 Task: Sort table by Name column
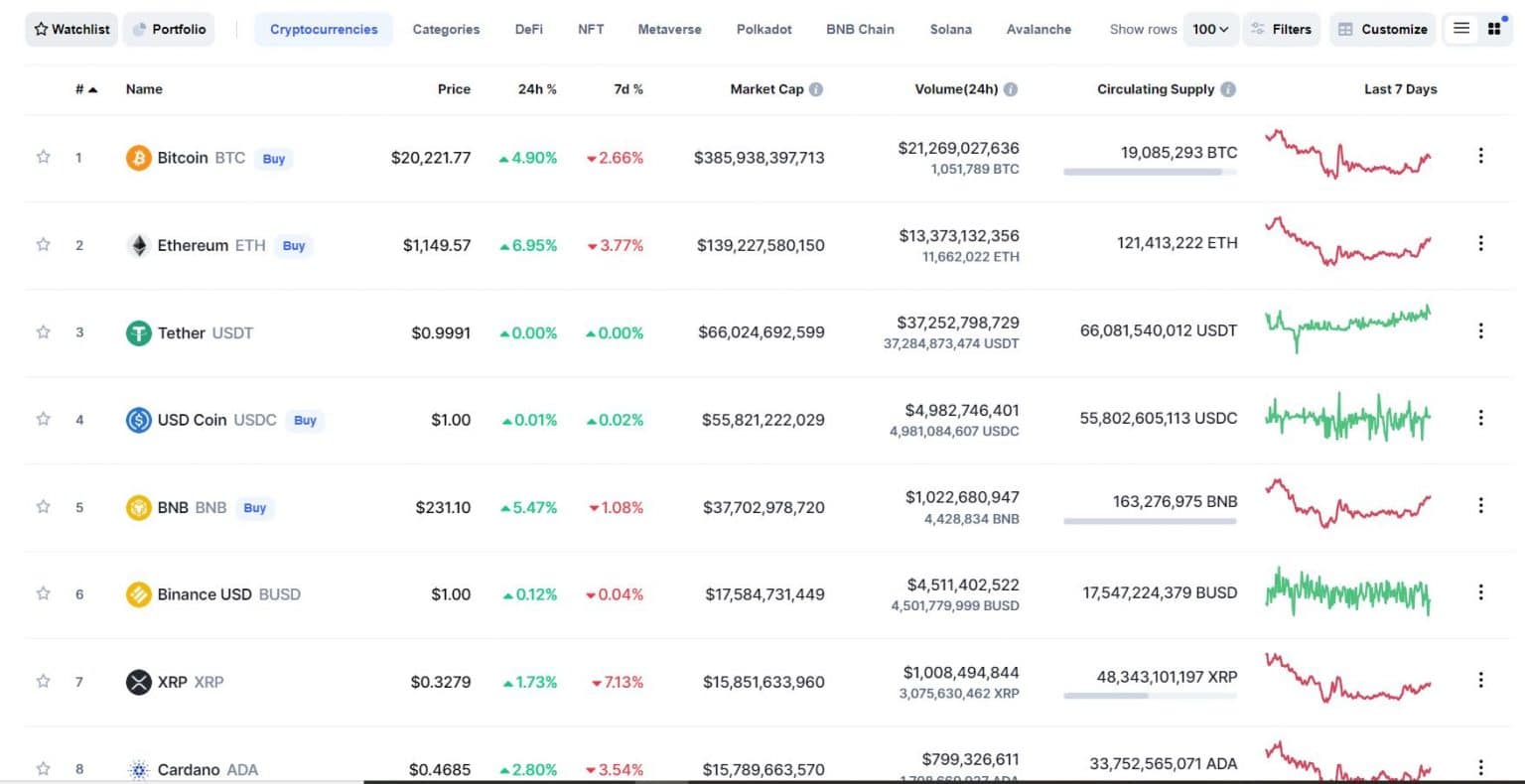[x=144, y=89]
